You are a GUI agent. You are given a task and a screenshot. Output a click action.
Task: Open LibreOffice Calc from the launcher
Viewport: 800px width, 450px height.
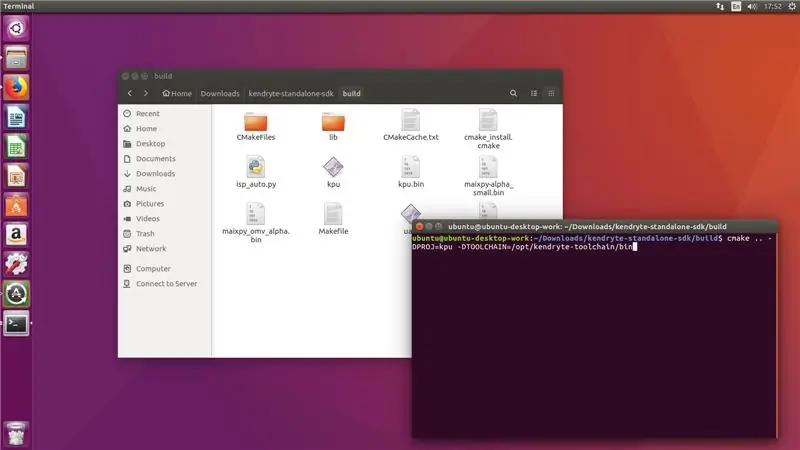(16, 146)
